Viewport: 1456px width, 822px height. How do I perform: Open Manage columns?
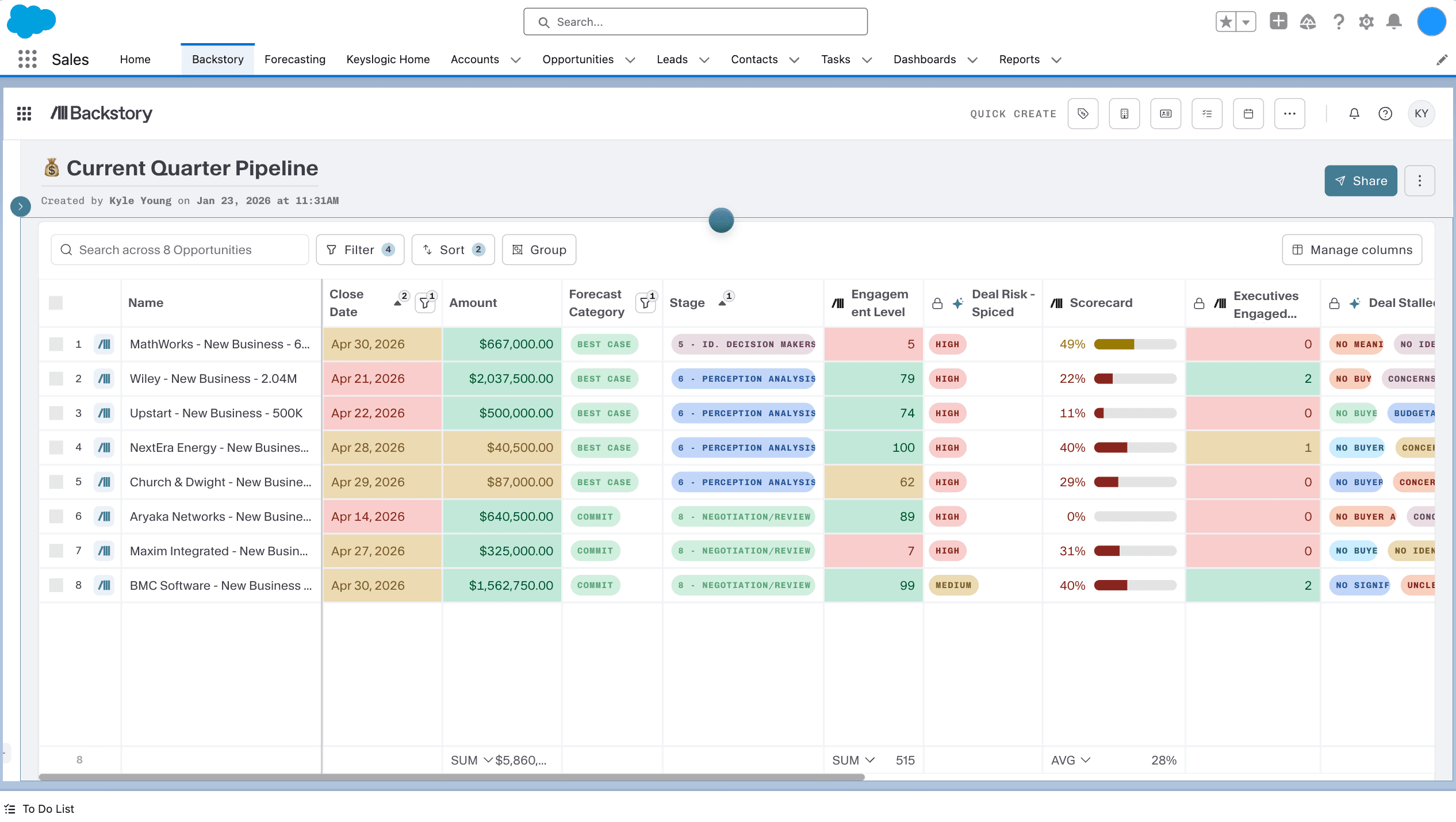[x=1352, y=249]
